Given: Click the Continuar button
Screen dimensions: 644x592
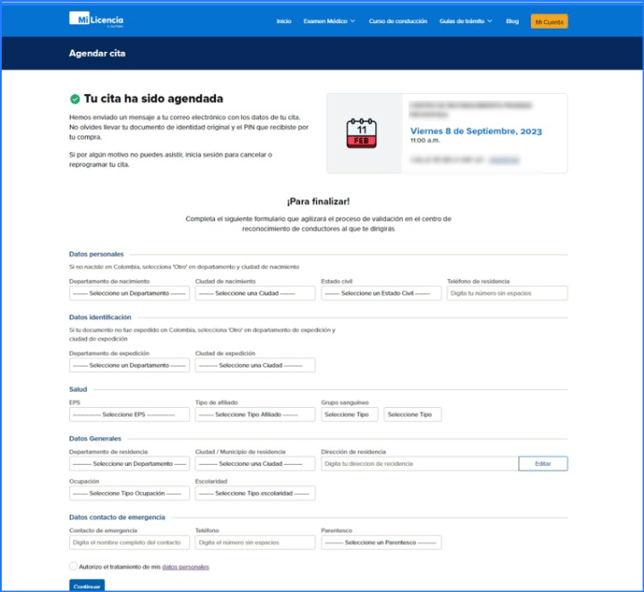Looking at the screenshot, I should 87,585.
